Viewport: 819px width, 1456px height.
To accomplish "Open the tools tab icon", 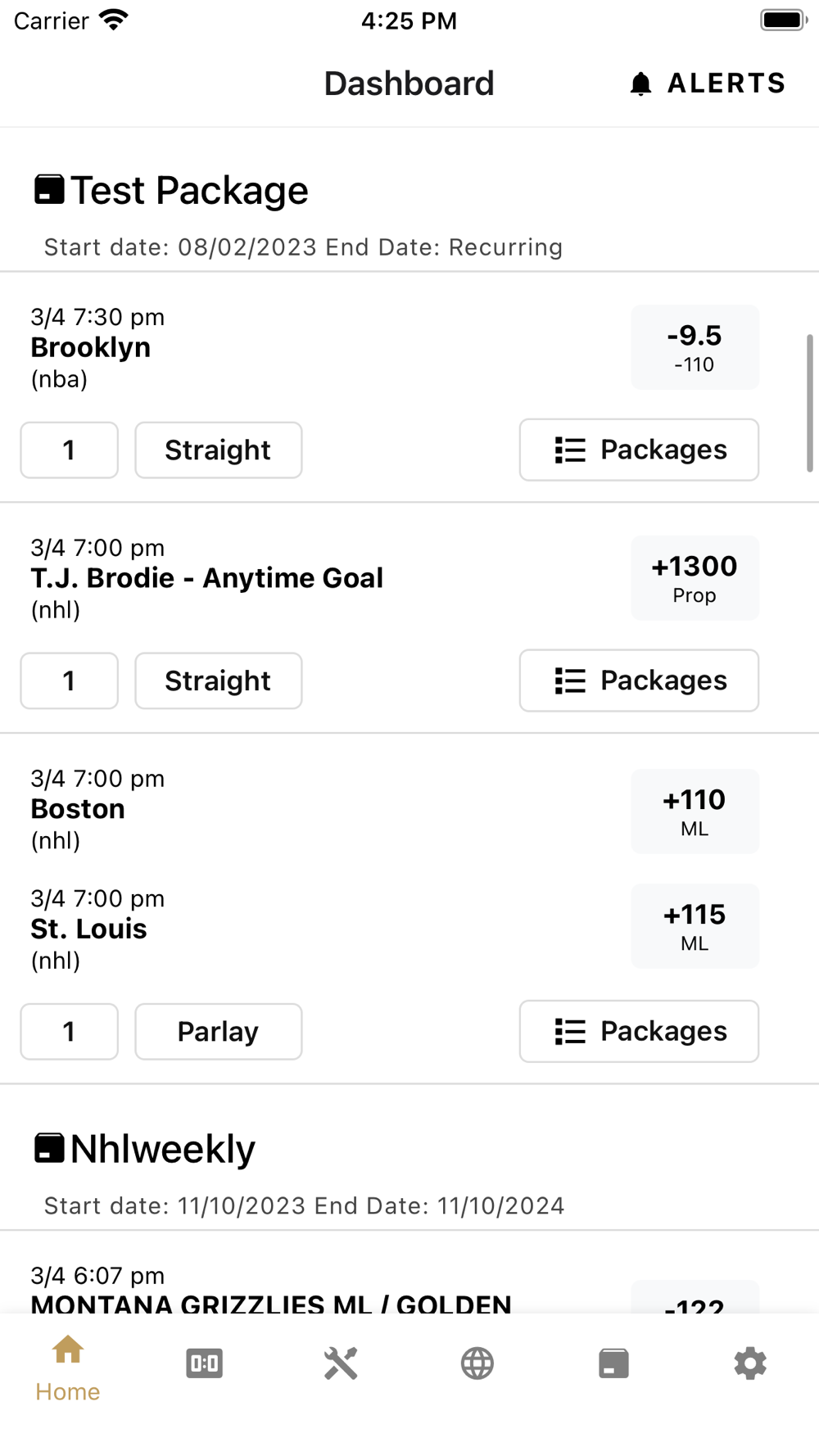I will click(x=341, y=1363).
